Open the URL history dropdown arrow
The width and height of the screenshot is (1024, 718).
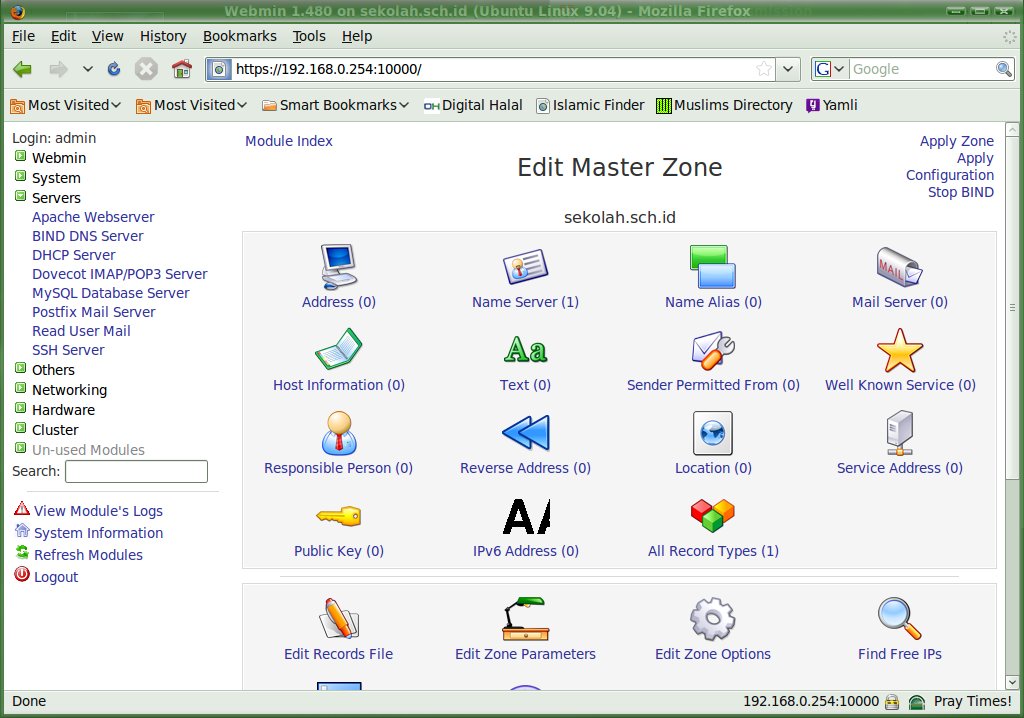788,69
